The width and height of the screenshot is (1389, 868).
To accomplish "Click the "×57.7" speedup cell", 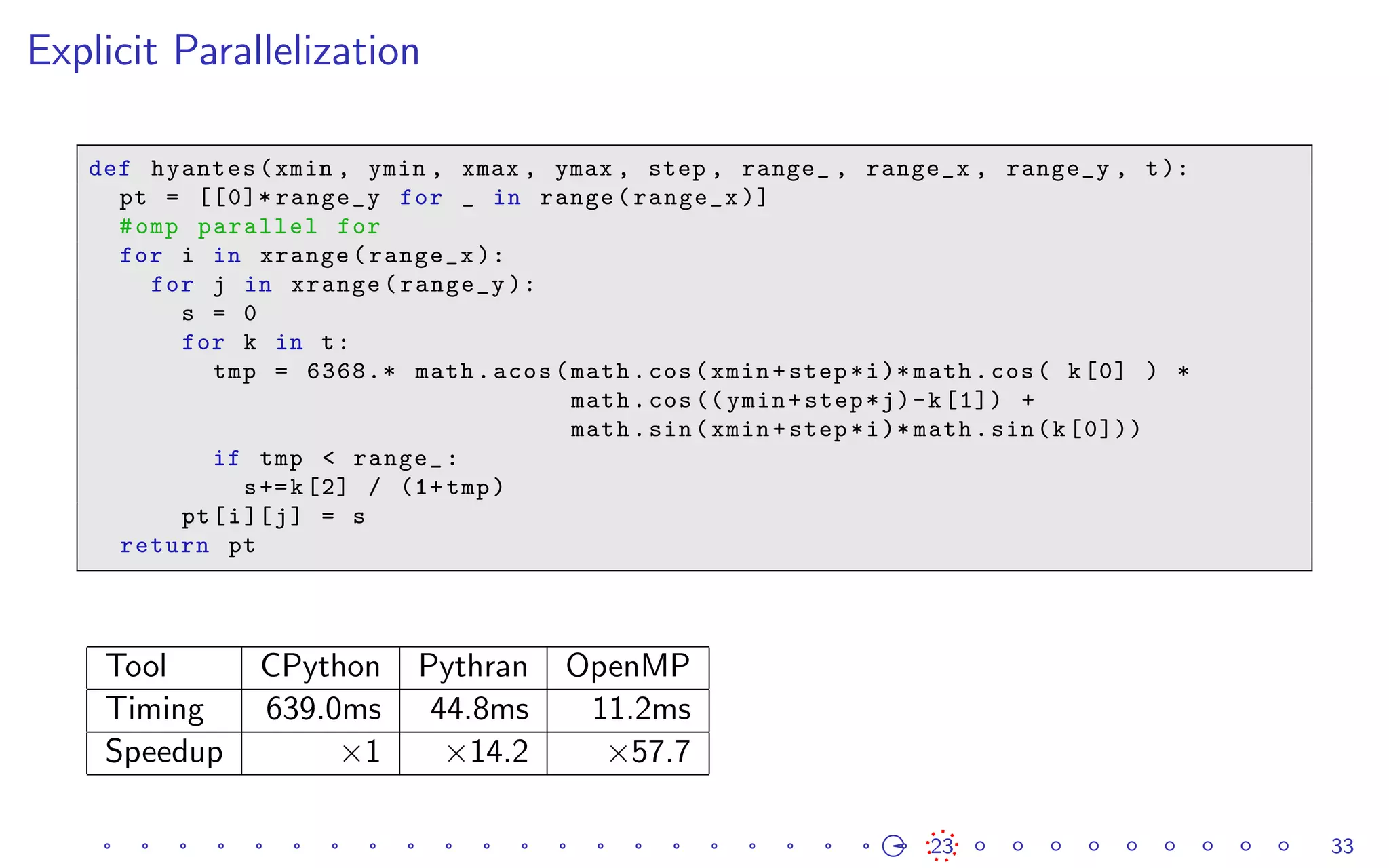I will pyautogui.click(x=628, y=753).
